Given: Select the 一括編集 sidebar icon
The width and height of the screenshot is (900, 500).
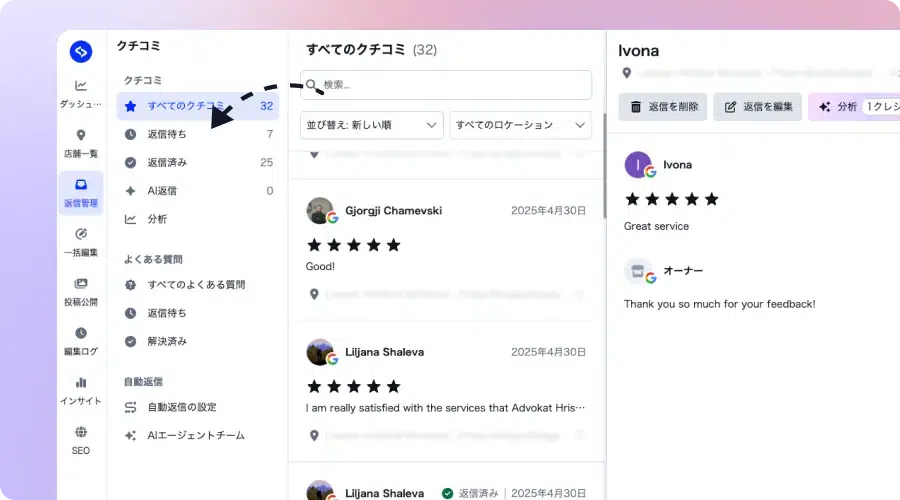Looking at the screenshot, I should pos(81,234).
